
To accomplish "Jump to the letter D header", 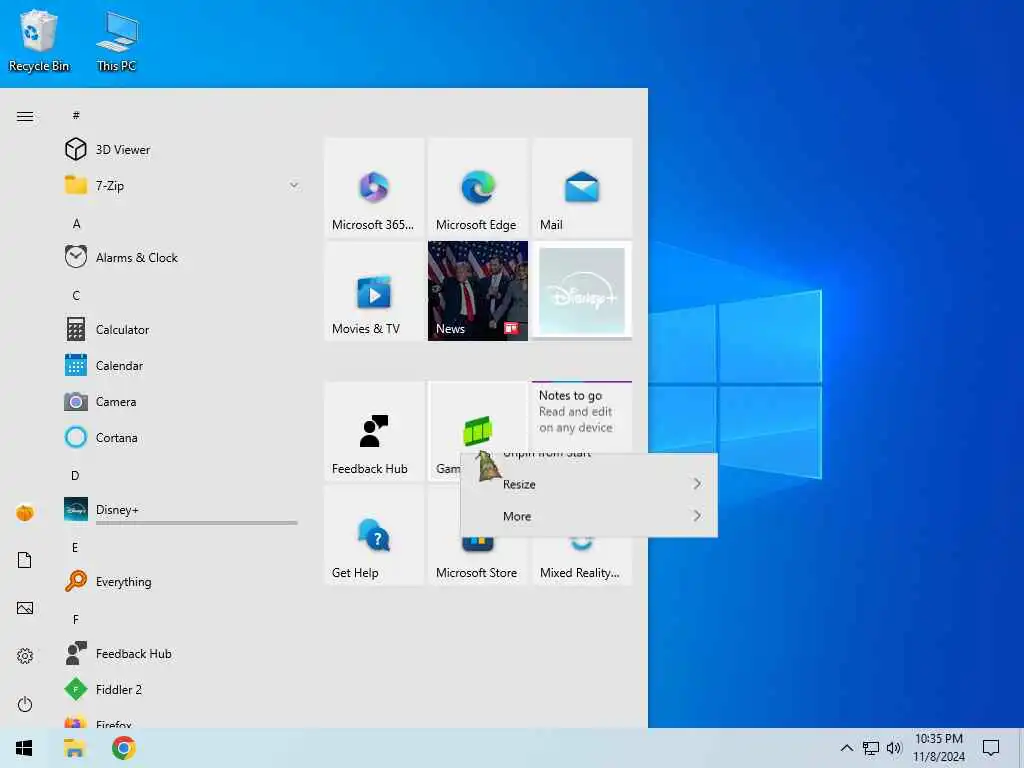I will point(75,475).
